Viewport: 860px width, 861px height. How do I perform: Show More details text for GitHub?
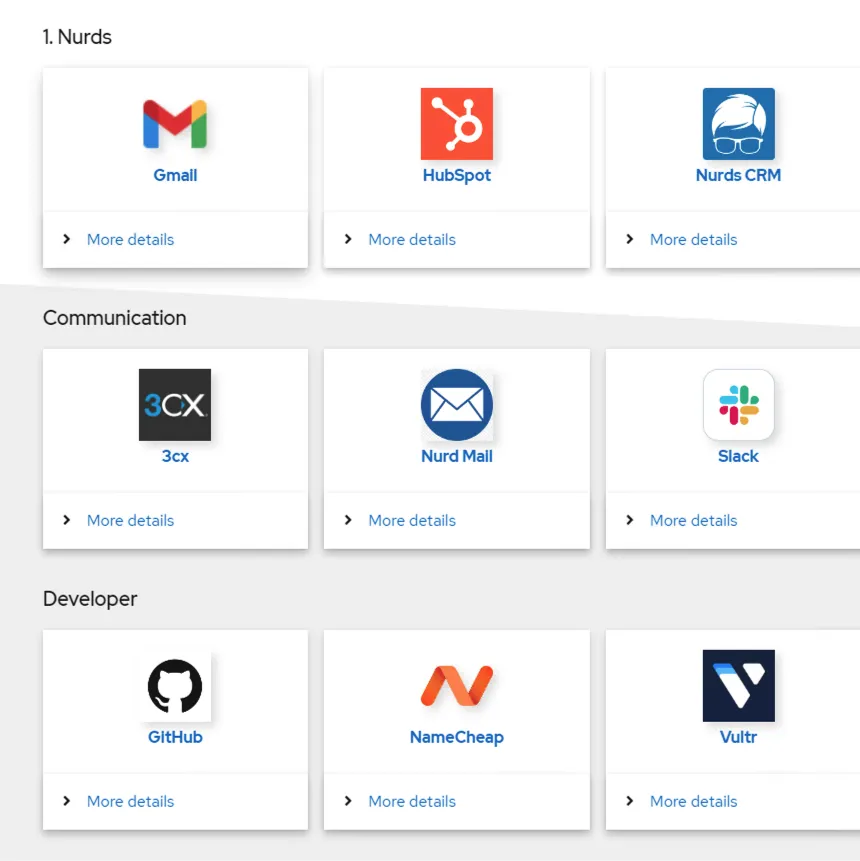[130, 801]
